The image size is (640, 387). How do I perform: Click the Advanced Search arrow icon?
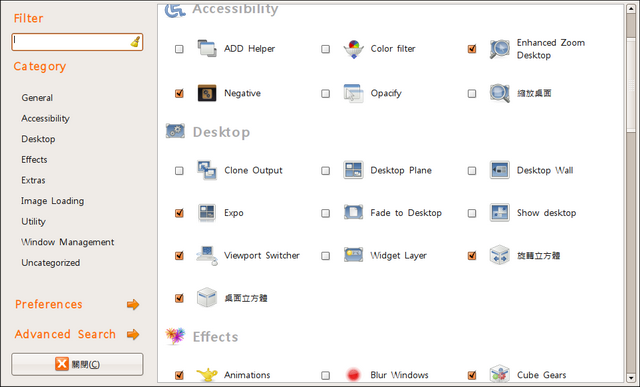133,335
